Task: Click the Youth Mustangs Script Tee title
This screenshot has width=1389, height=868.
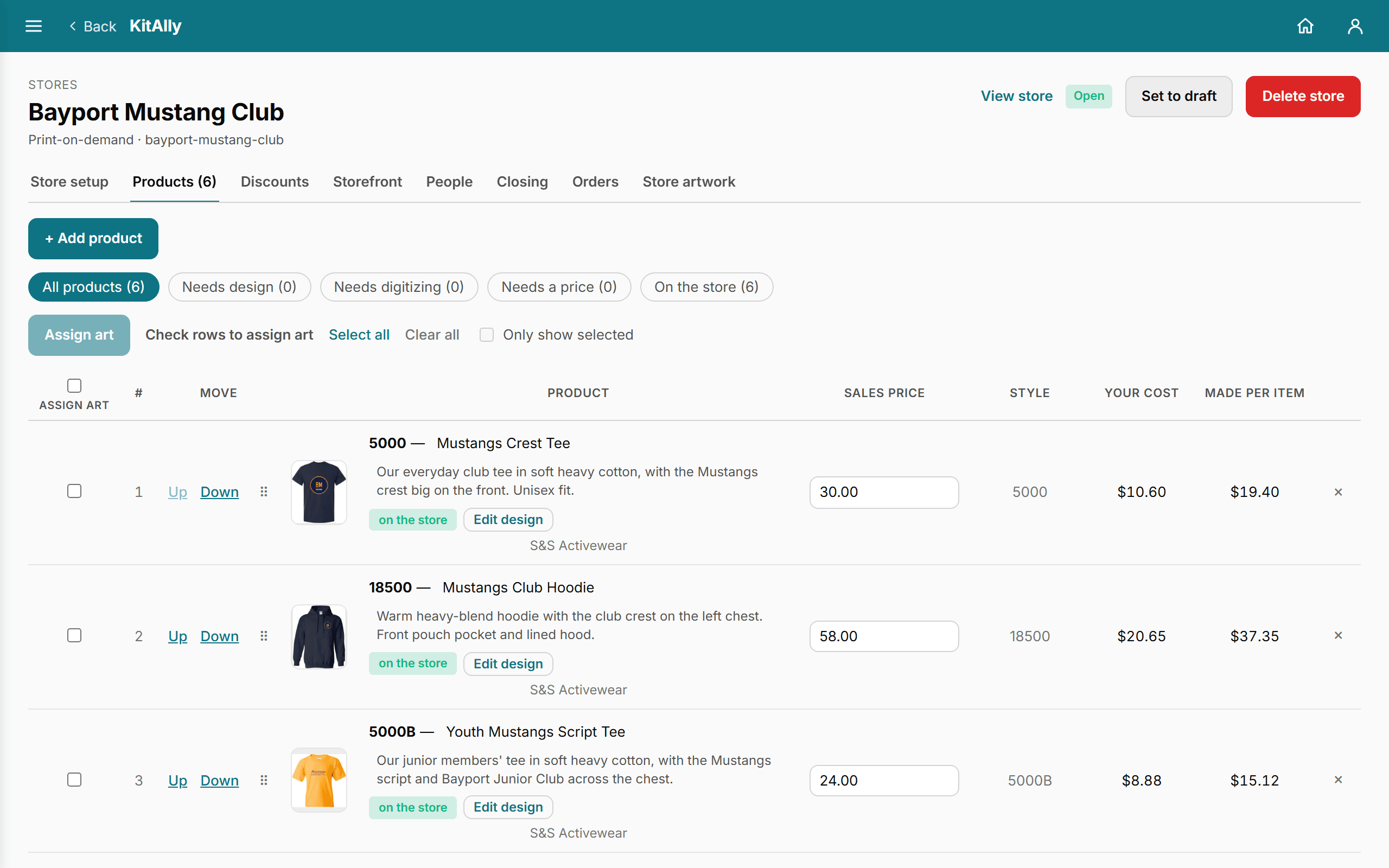Action: [535, 731]
